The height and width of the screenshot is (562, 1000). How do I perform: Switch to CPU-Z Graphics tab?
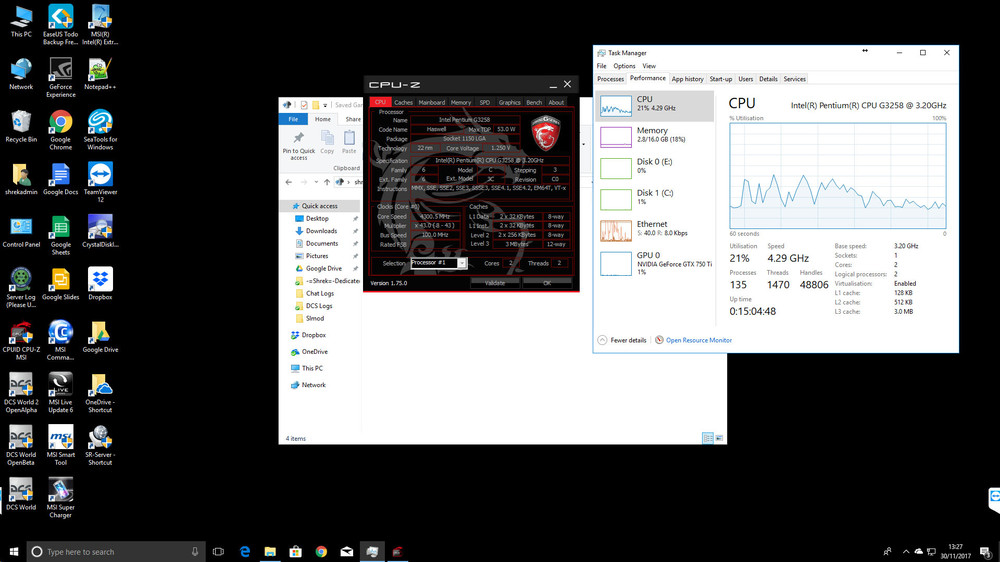509,102
